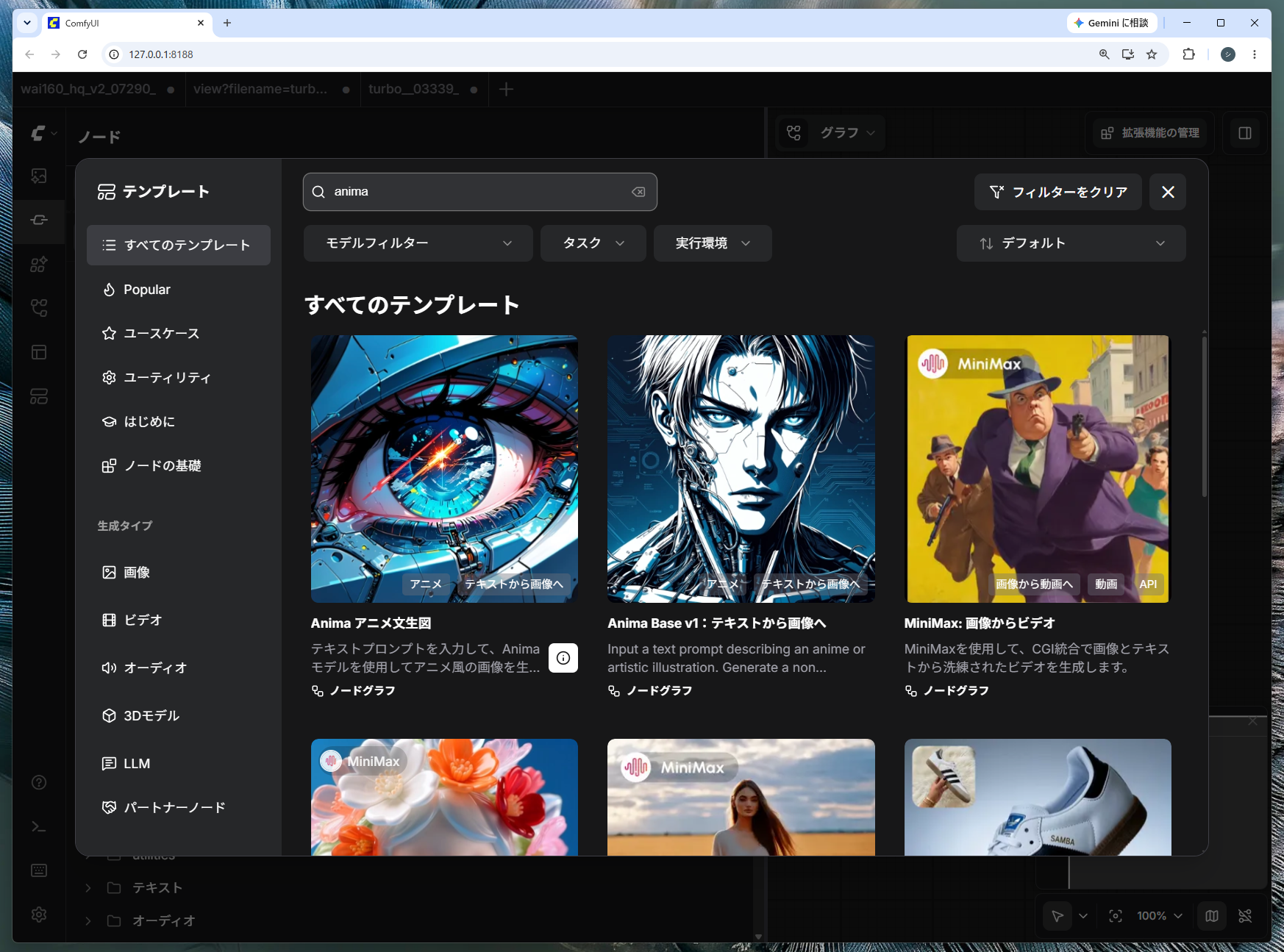Viewport: 1284px width, 952px height.
Task: Open the workflows sidebar icon
Action: [x=39, y=308]
